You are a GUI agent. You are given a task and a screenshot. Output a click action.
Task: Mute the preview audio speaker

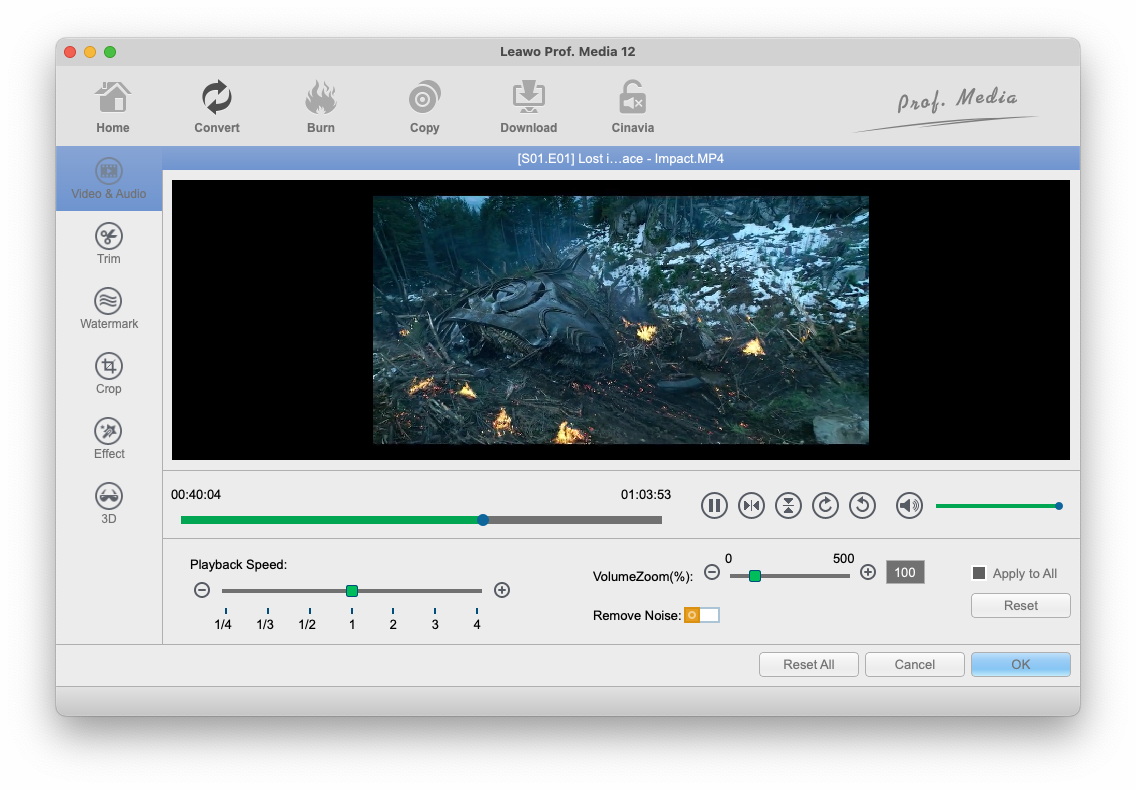click(x=908, y=506)
